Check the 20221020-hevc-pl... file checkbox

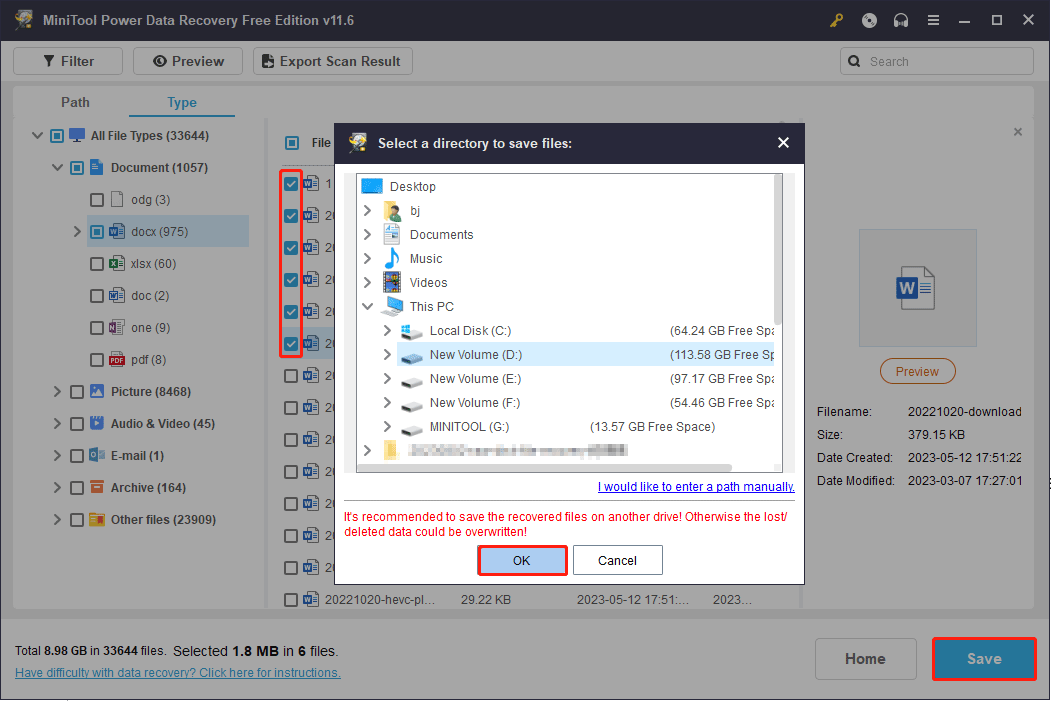click(x=291, y=600)
